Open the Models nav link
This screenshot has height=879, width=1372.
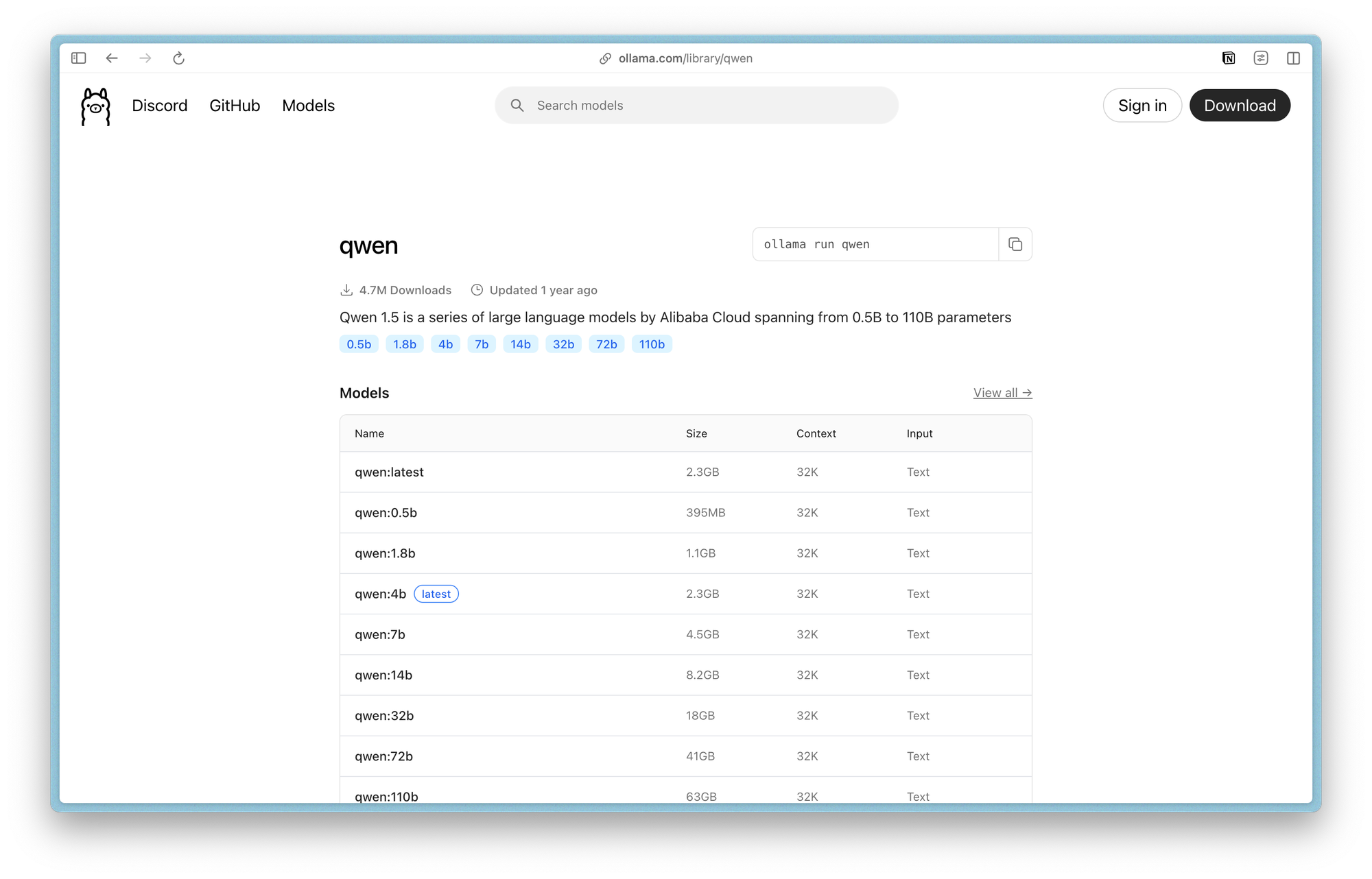tap(309, 106)
